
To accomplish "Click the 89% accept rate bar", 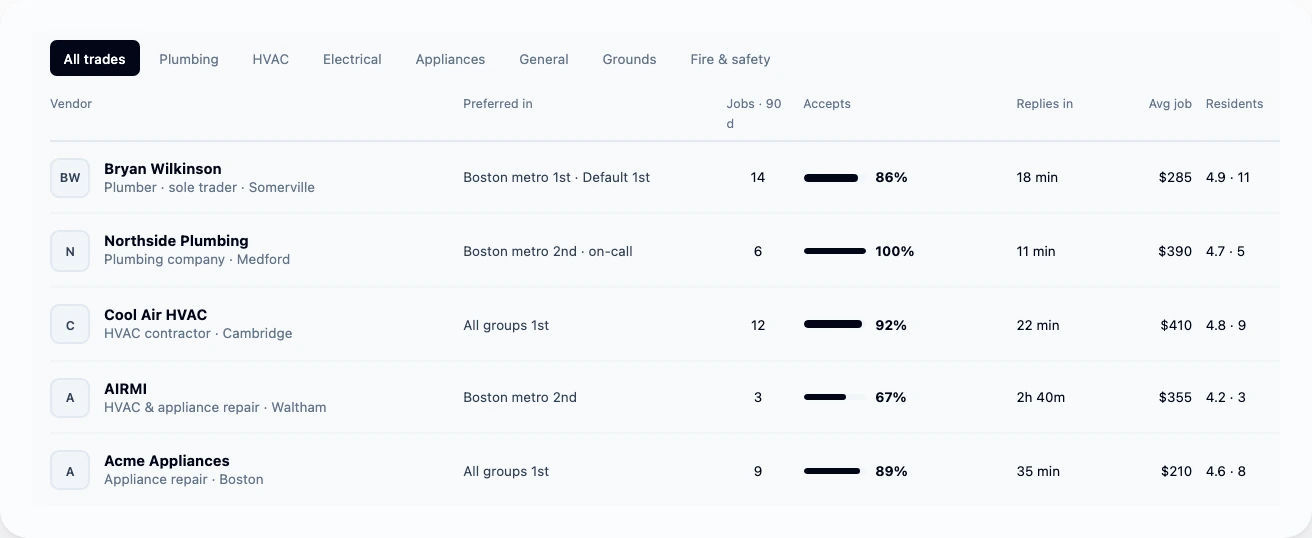I will click(x=835, y=472).
